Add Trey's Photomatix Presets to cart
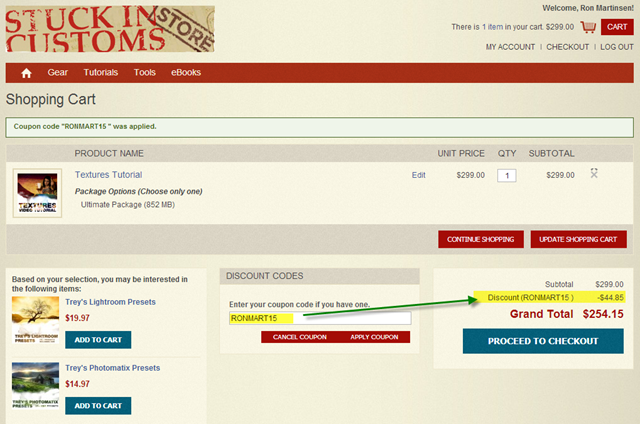640x424 pixels. (98, 406)
